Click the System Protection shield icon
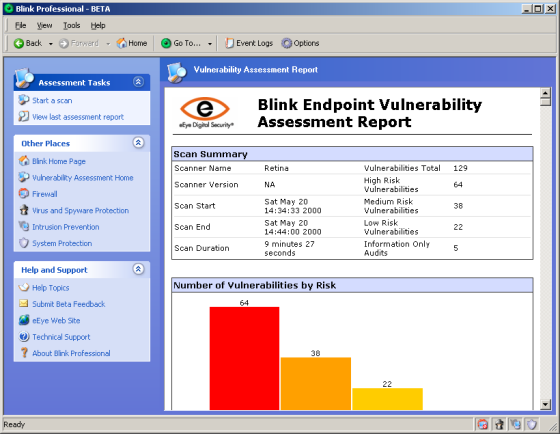 (24, 243)
